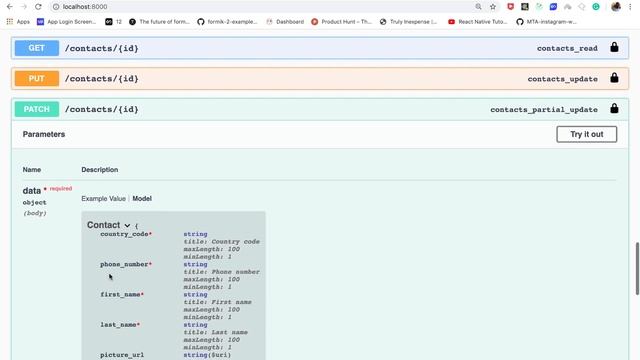Viewport: 640px width, 360px height.
Task: Open the light diamond-shaped extension icon
Action: pos(582,7)
